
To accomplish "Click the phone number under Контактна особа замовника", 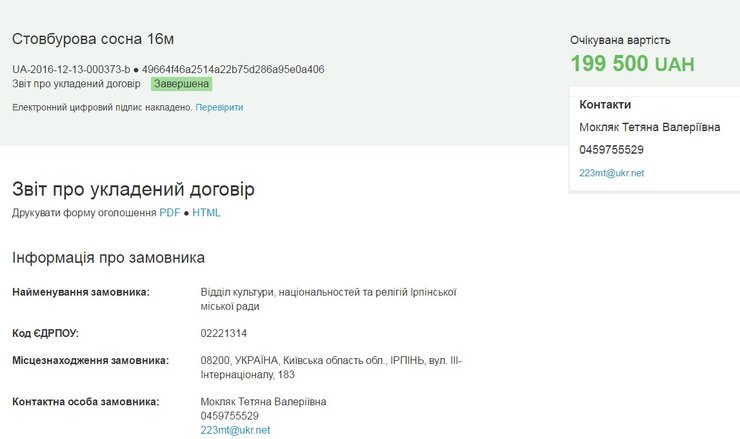I will (230, 416).
